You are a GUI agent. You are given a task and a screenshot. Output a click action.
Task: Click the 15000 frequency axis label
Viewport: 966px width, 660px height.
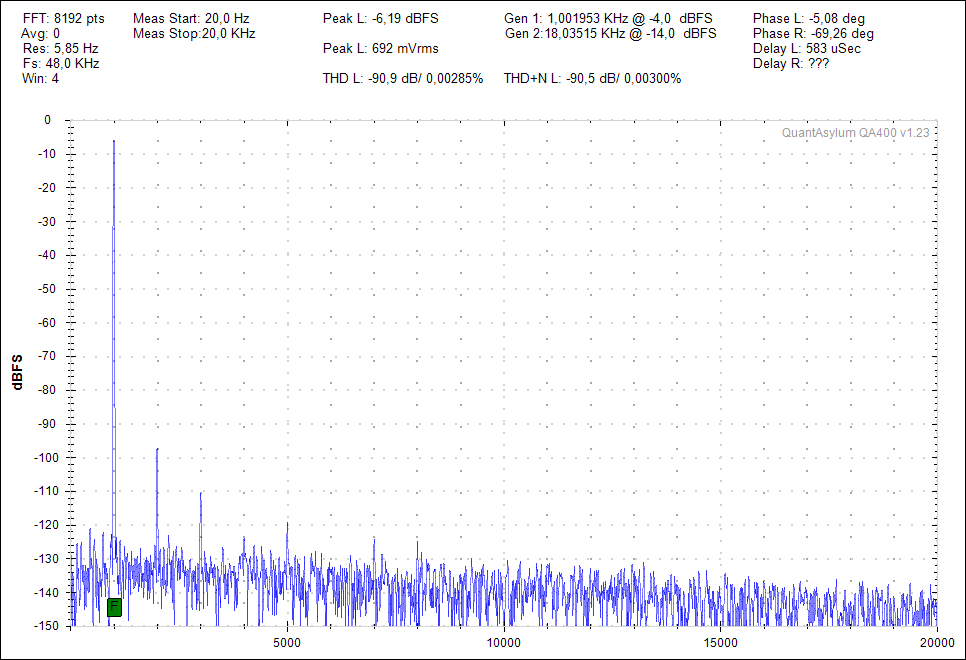tap(720, 643)
